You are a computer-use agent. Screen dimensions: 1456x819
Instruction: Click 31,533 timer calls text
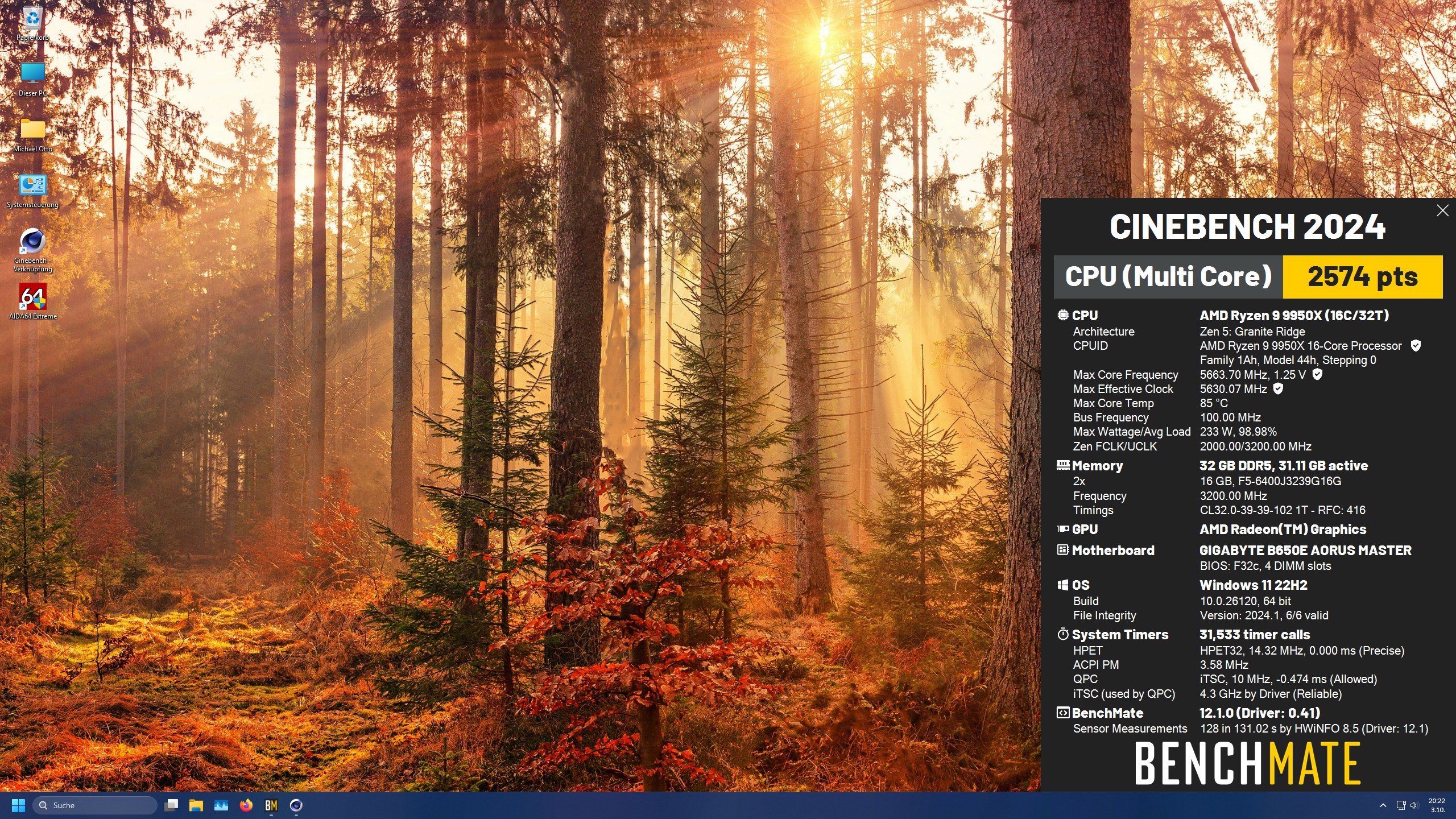point(1255,635)
